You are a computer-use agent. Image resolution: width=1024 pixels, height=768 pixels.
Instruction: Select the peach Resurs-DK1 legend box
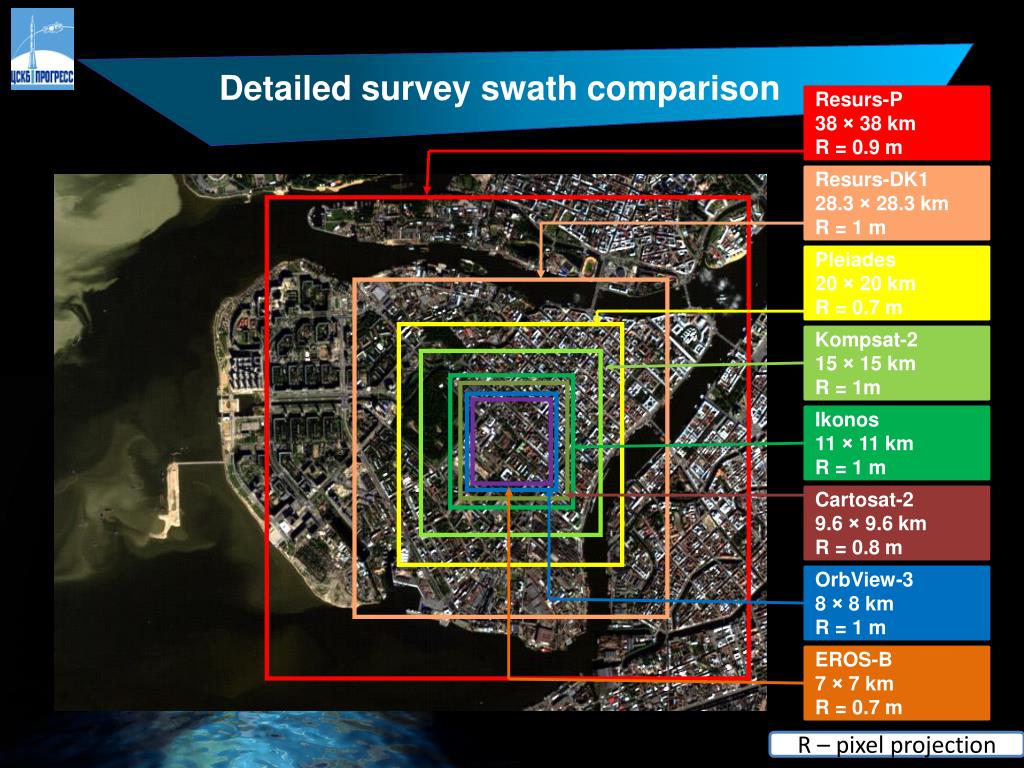[x=896, y=203]
